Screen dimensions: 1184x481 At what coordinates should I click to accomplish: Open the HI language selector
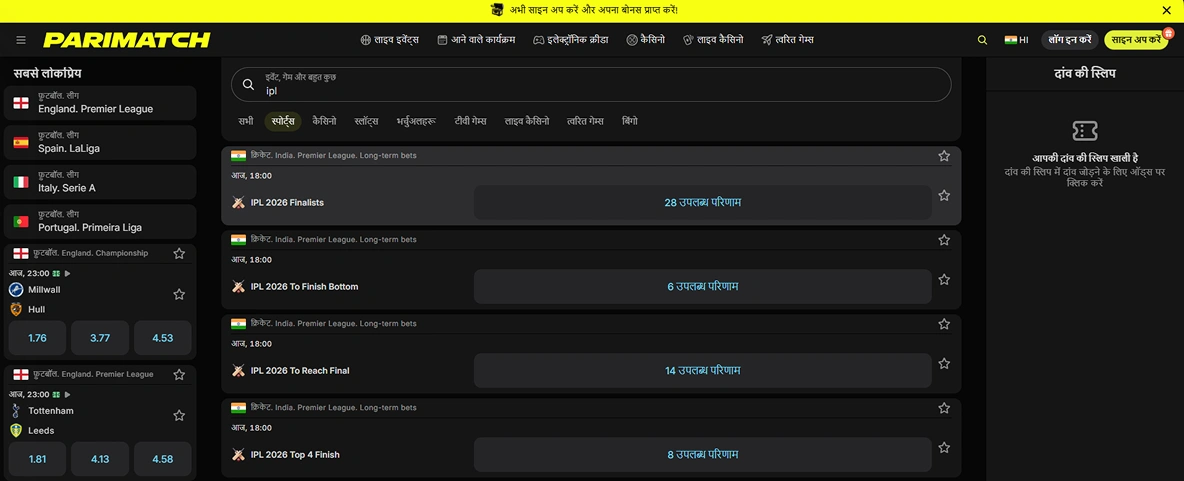1016,40
